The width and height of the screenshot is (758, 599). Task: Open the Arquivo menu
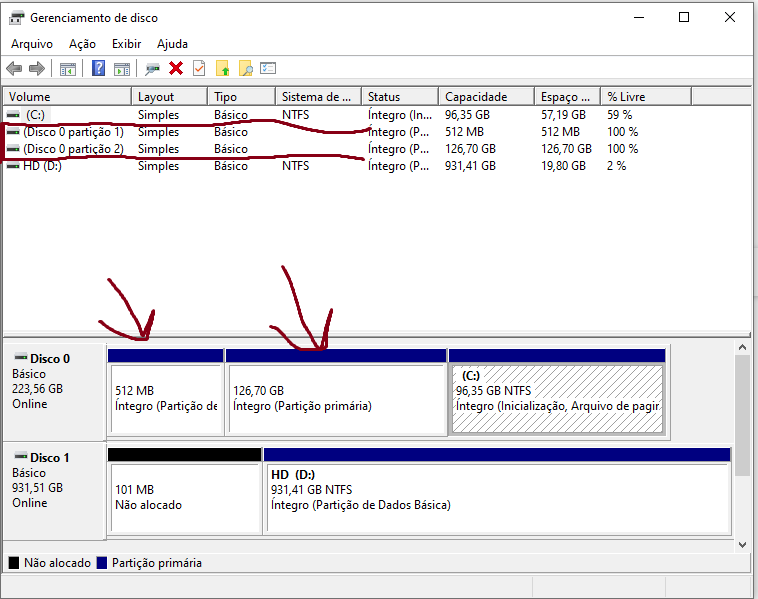point(32,44)
